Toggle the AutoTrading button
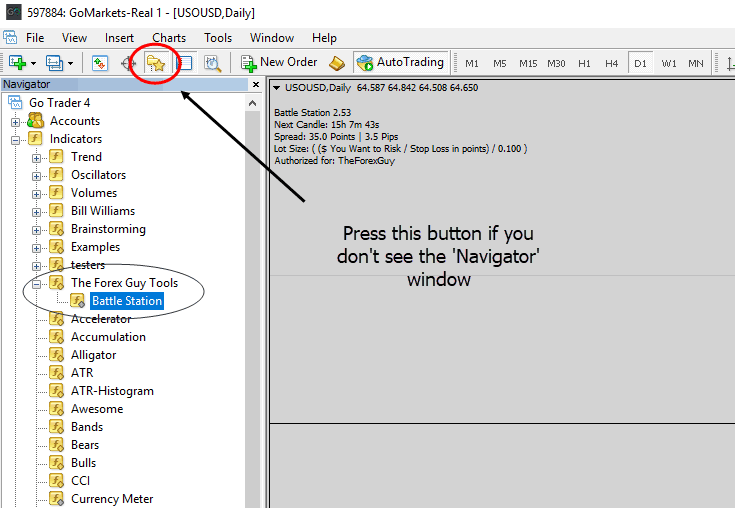This screenshot has height=508, width=735. point(401,62)
